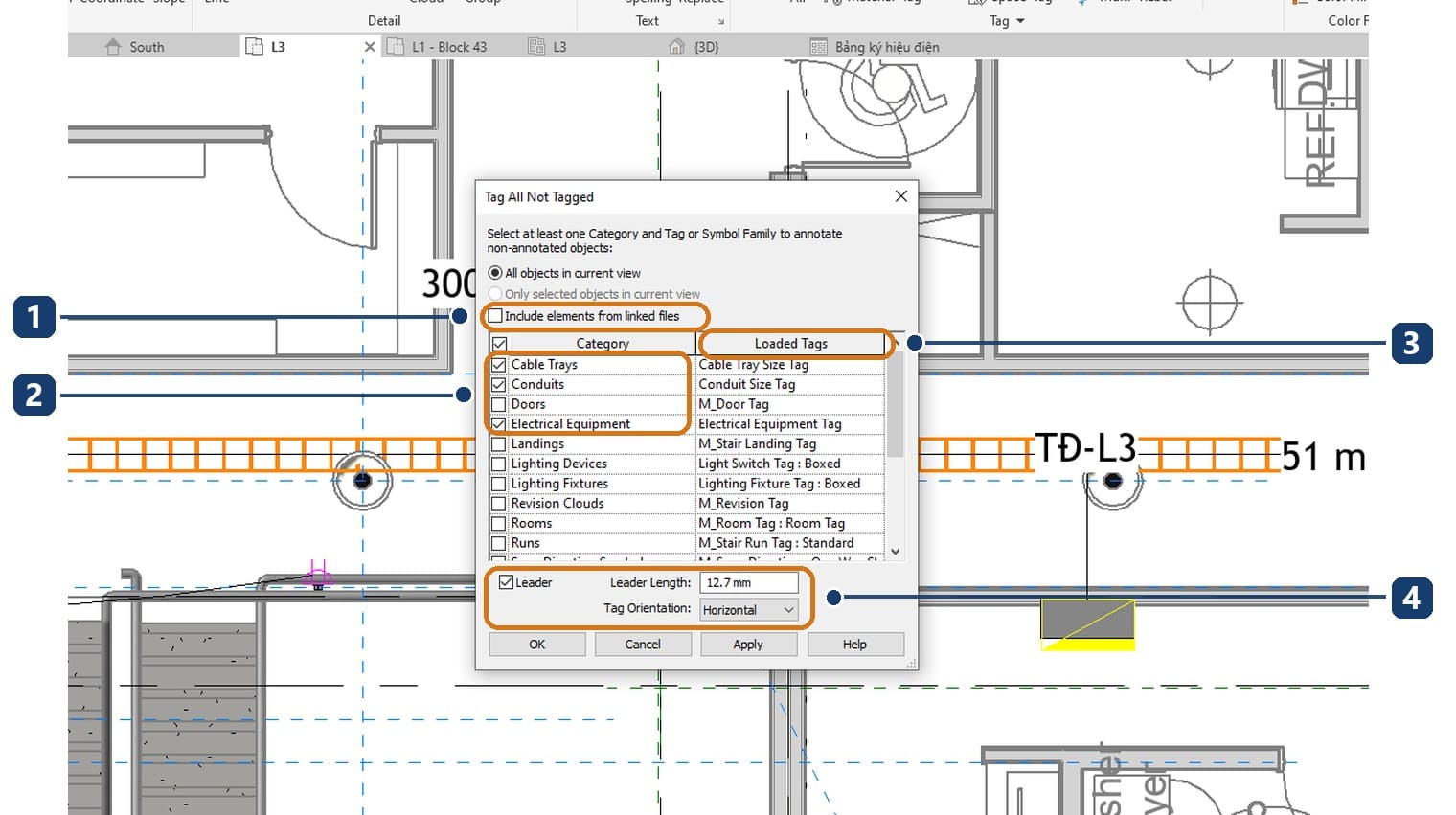The image size is (1456, 815).
Task: Uncheck the Electrical Equipment category
Action: (x=499, y=424)
